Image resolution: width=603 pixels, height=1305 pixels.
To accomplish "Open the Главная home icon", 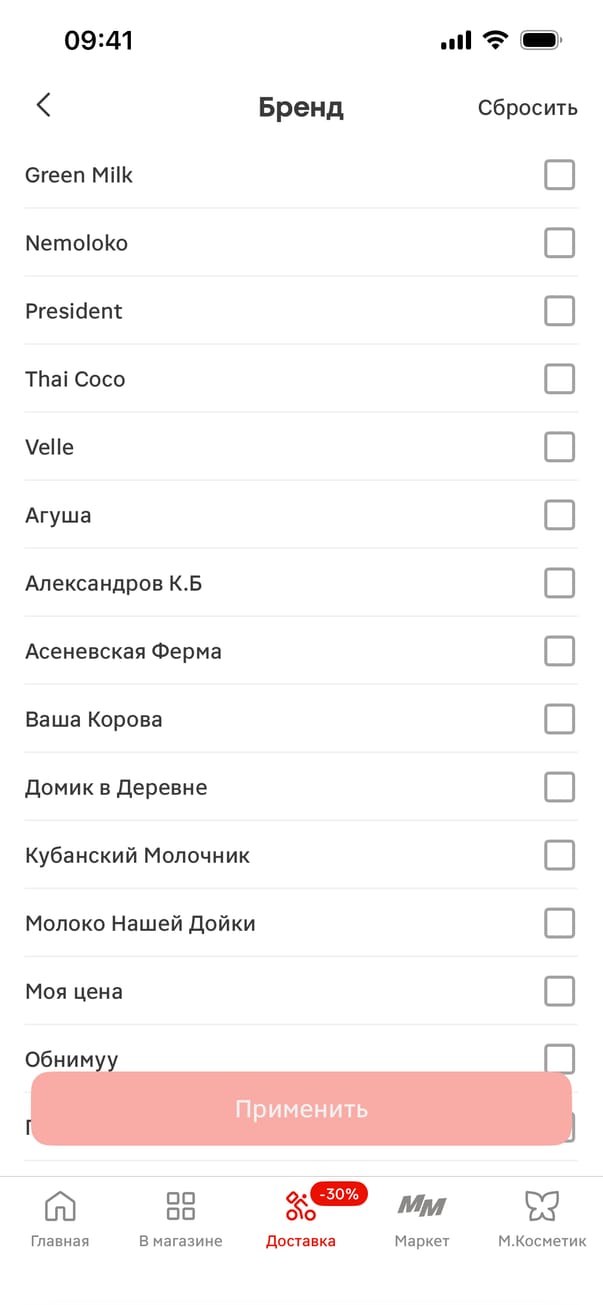I will (60, 1206).
